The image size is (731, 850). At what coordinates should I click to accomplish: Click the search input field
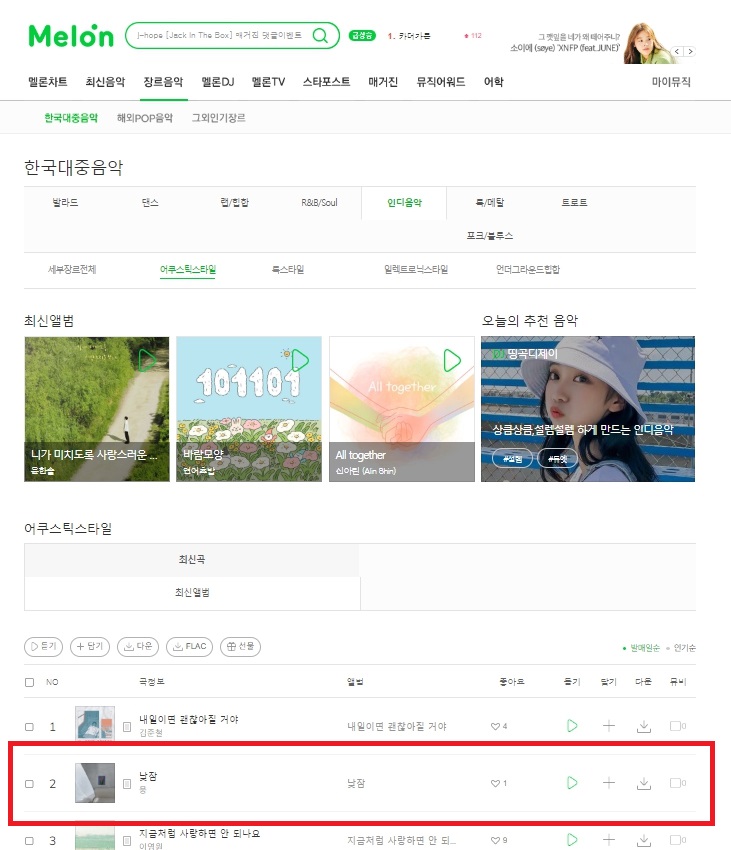(x=220, y=36)
